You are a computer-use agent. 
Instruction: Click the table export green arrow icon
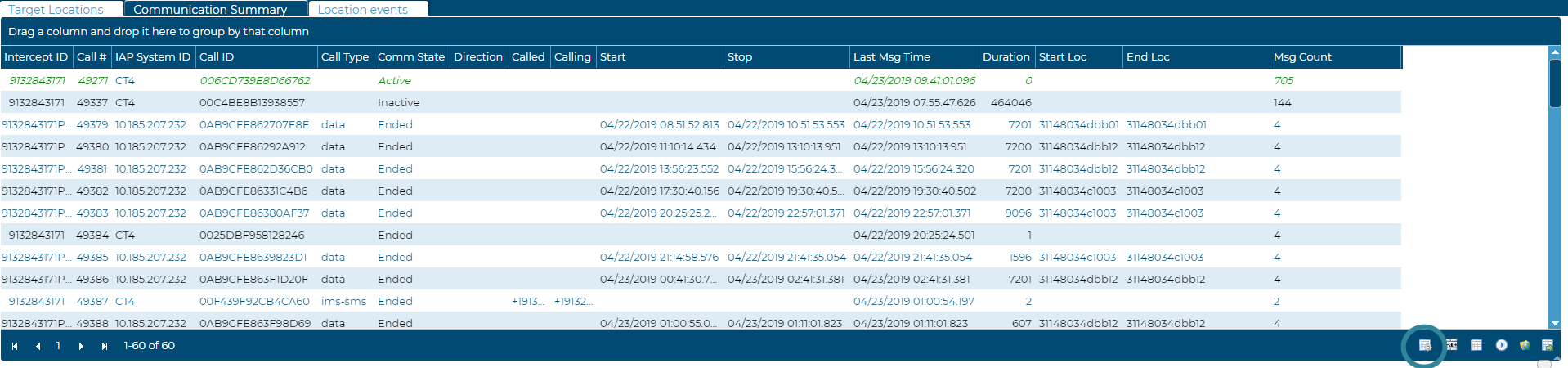coord(1547,345)
